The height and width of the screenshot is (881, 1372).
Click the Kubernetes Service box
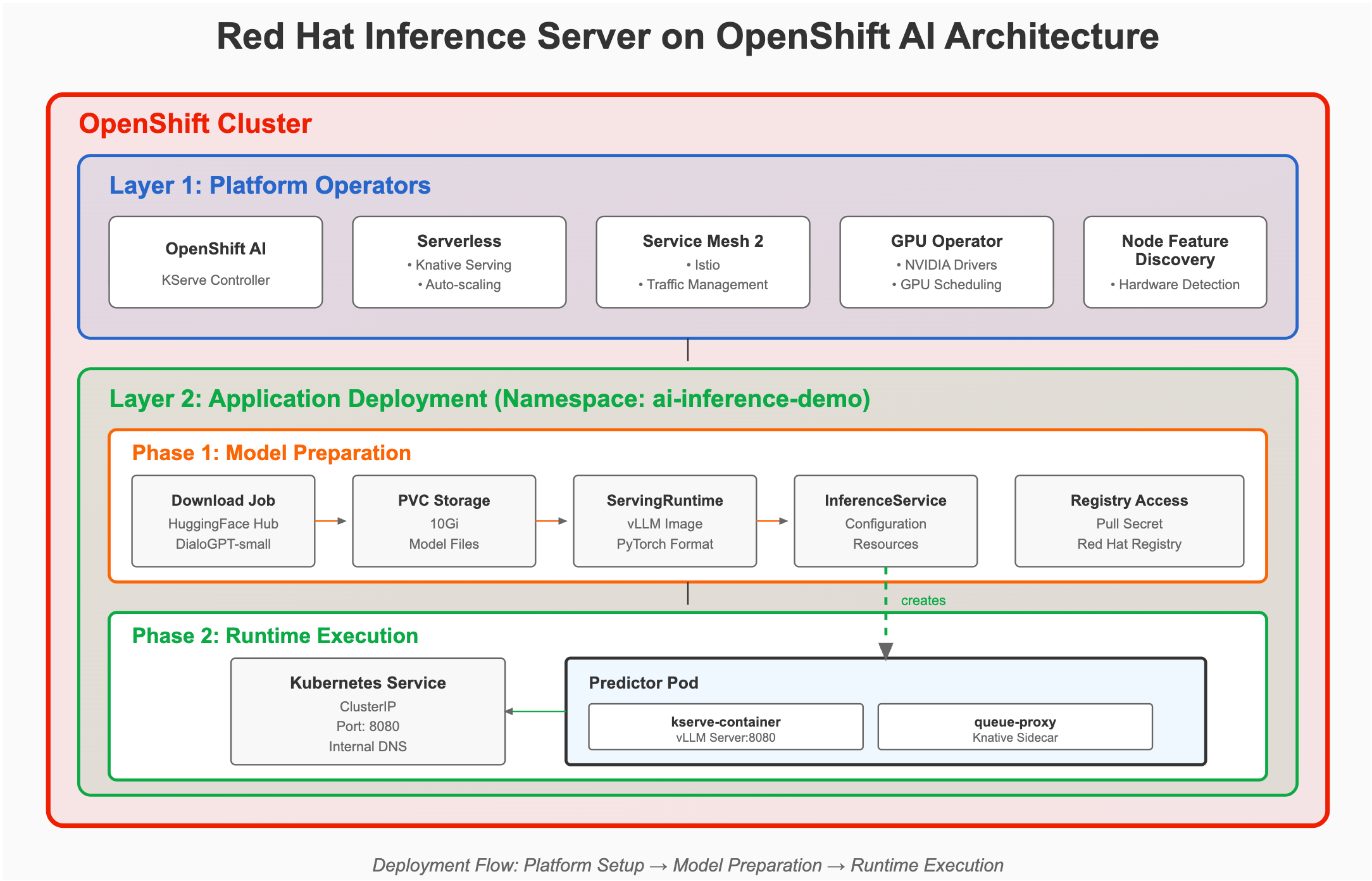(368, 711)
